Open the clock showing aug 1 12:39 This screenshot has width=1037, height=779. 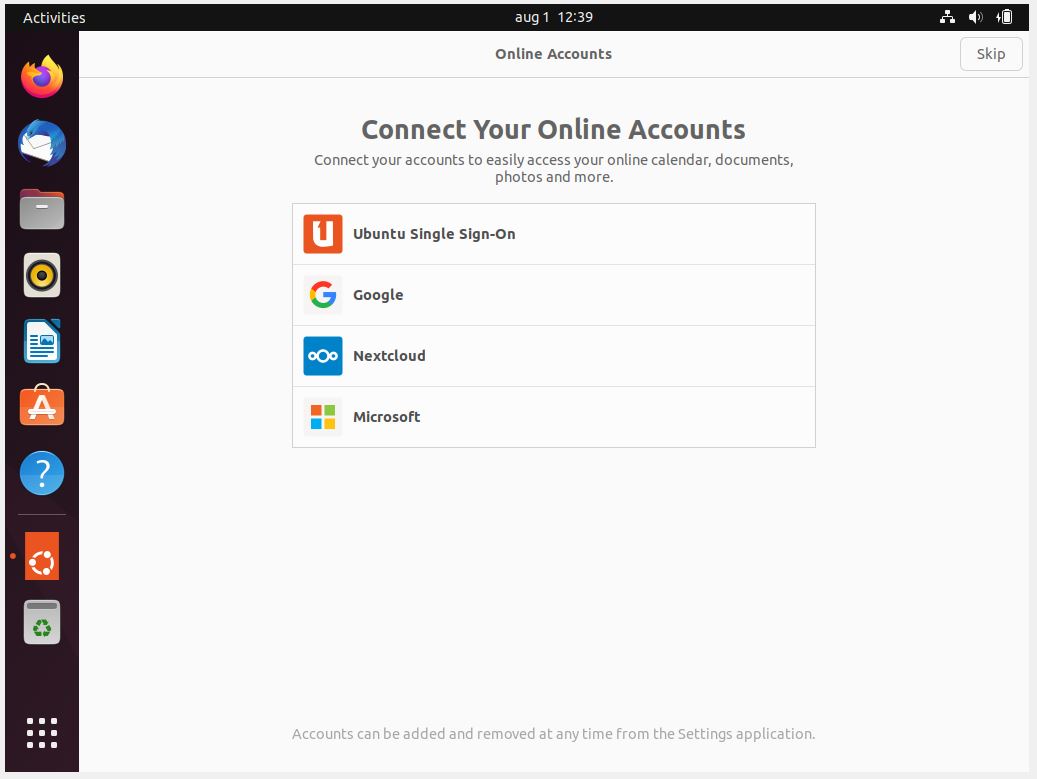[x=554, y=17]
